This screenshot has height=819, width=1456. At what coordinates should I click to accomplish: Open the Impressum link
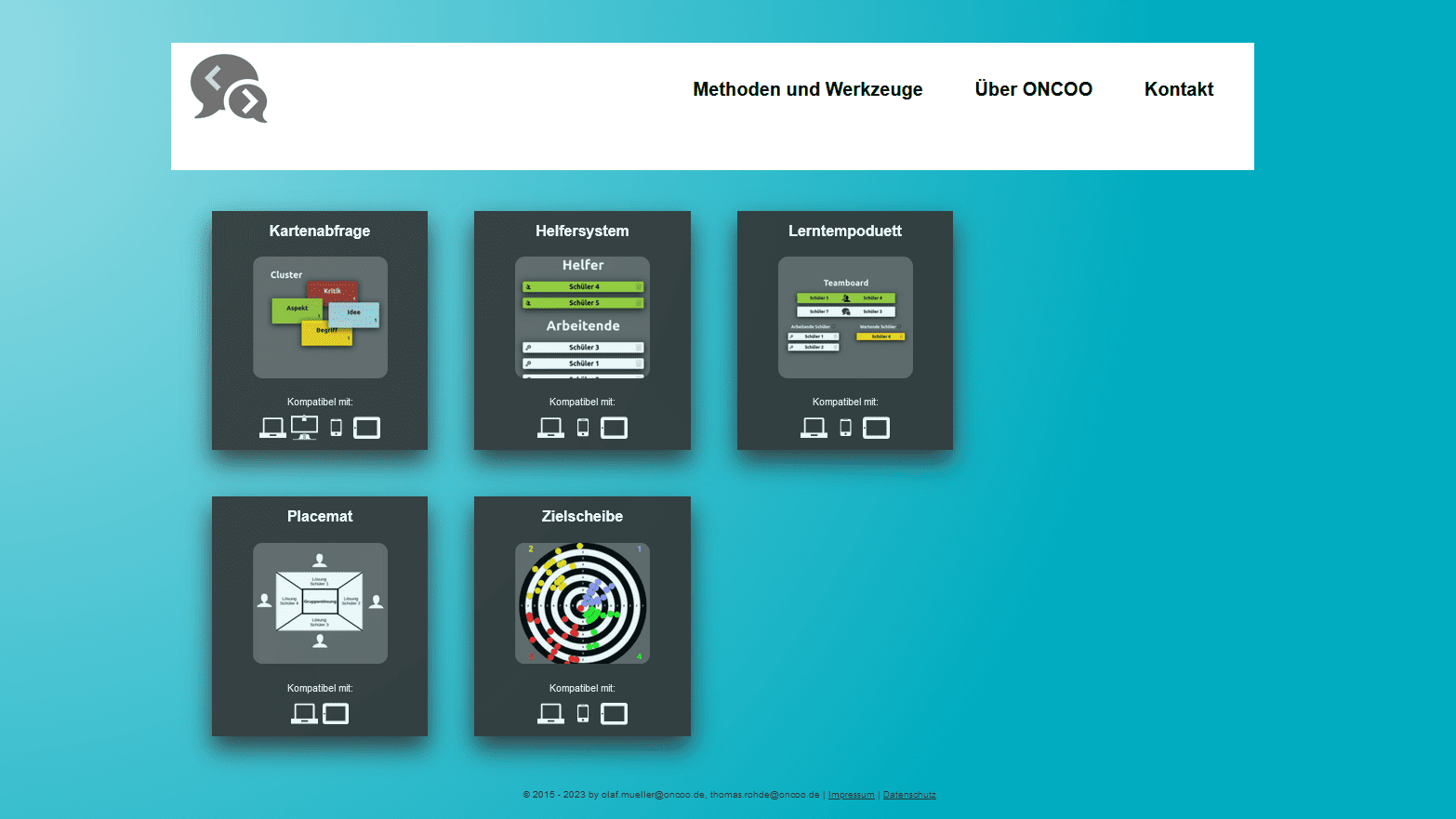click(851, 795)
